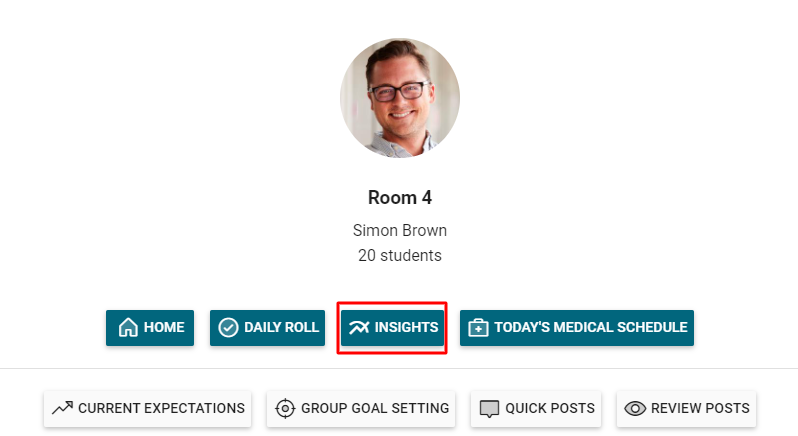Click the speech bubble icon for Quick Posts
Image resolution: width=798 pixels, height=436 pixels.
(489, 408)
